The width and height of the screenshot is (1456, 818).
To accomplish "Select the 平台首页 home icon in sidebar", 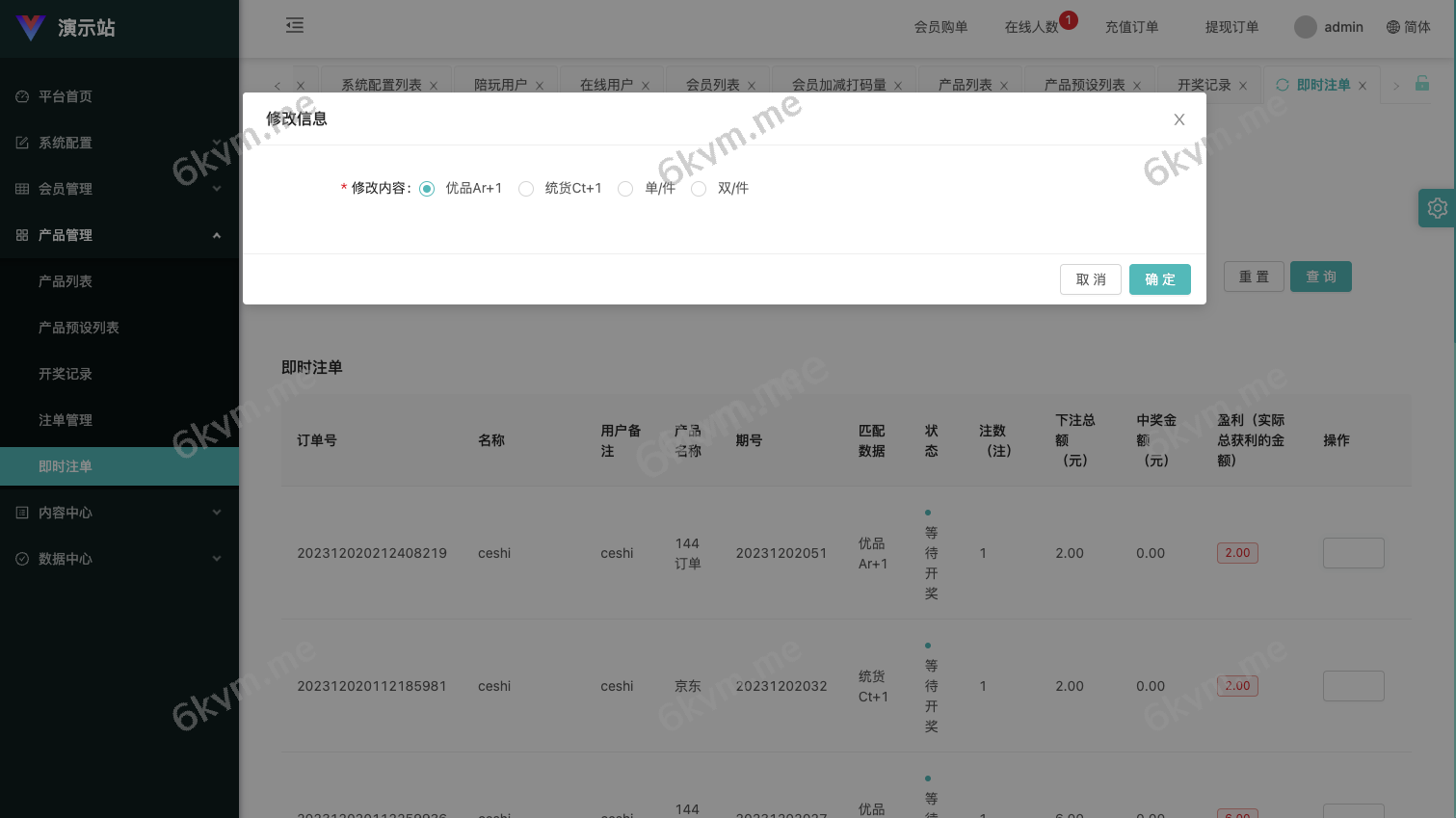I will [22, 96].
